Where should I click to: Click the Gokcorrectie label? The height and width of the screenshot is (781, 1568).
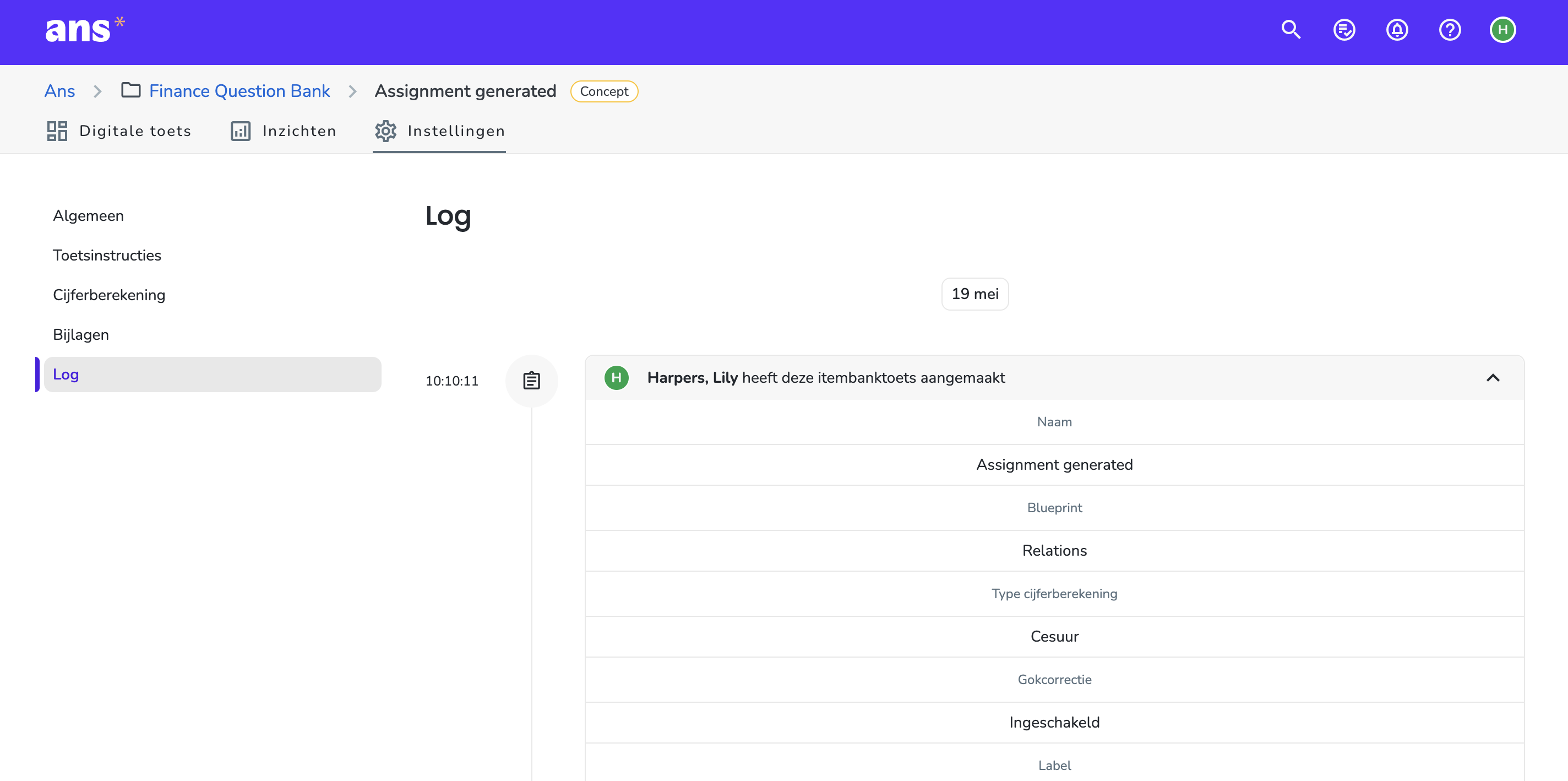coord(1054,679)
